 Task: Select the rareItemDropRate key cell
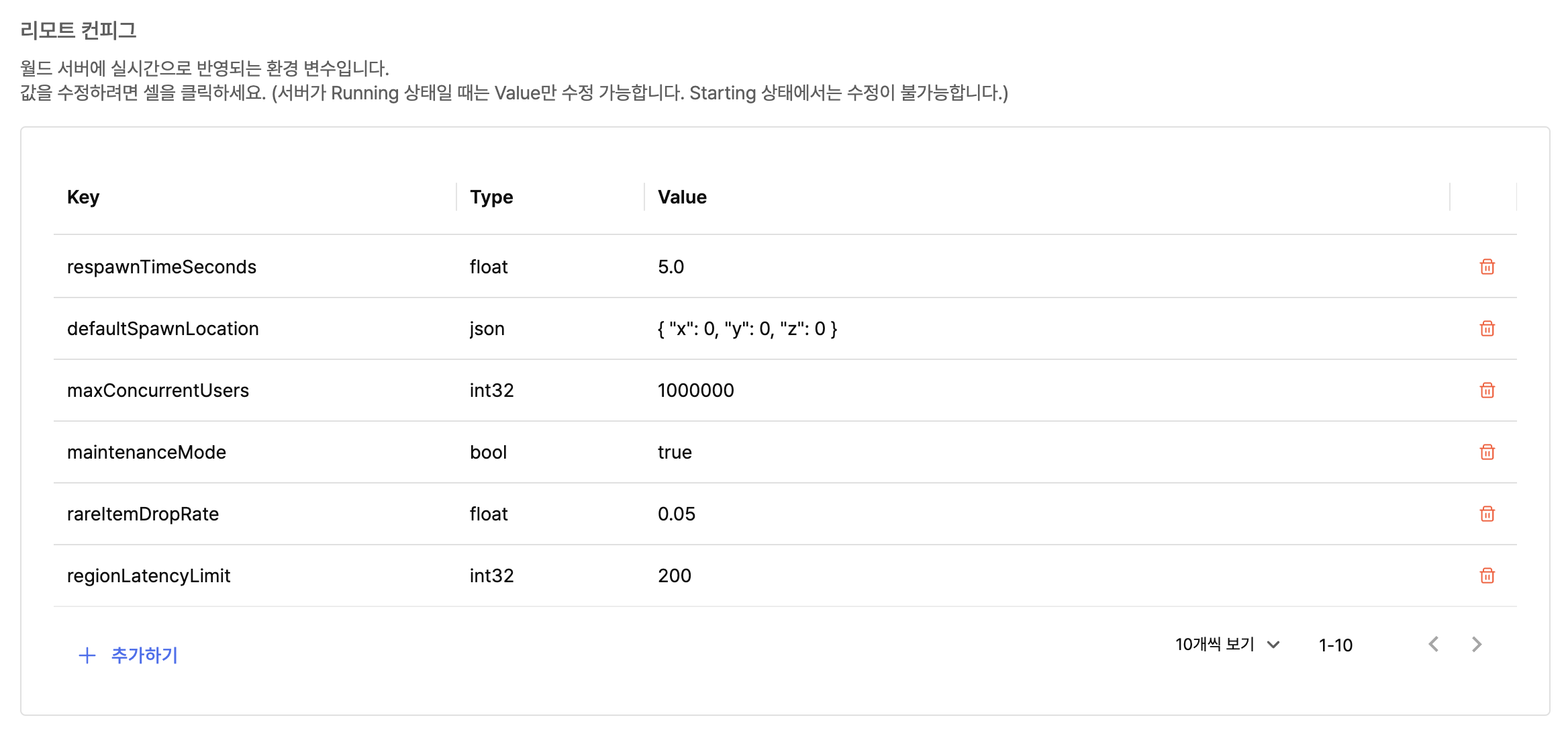click(x=255, y=514)
